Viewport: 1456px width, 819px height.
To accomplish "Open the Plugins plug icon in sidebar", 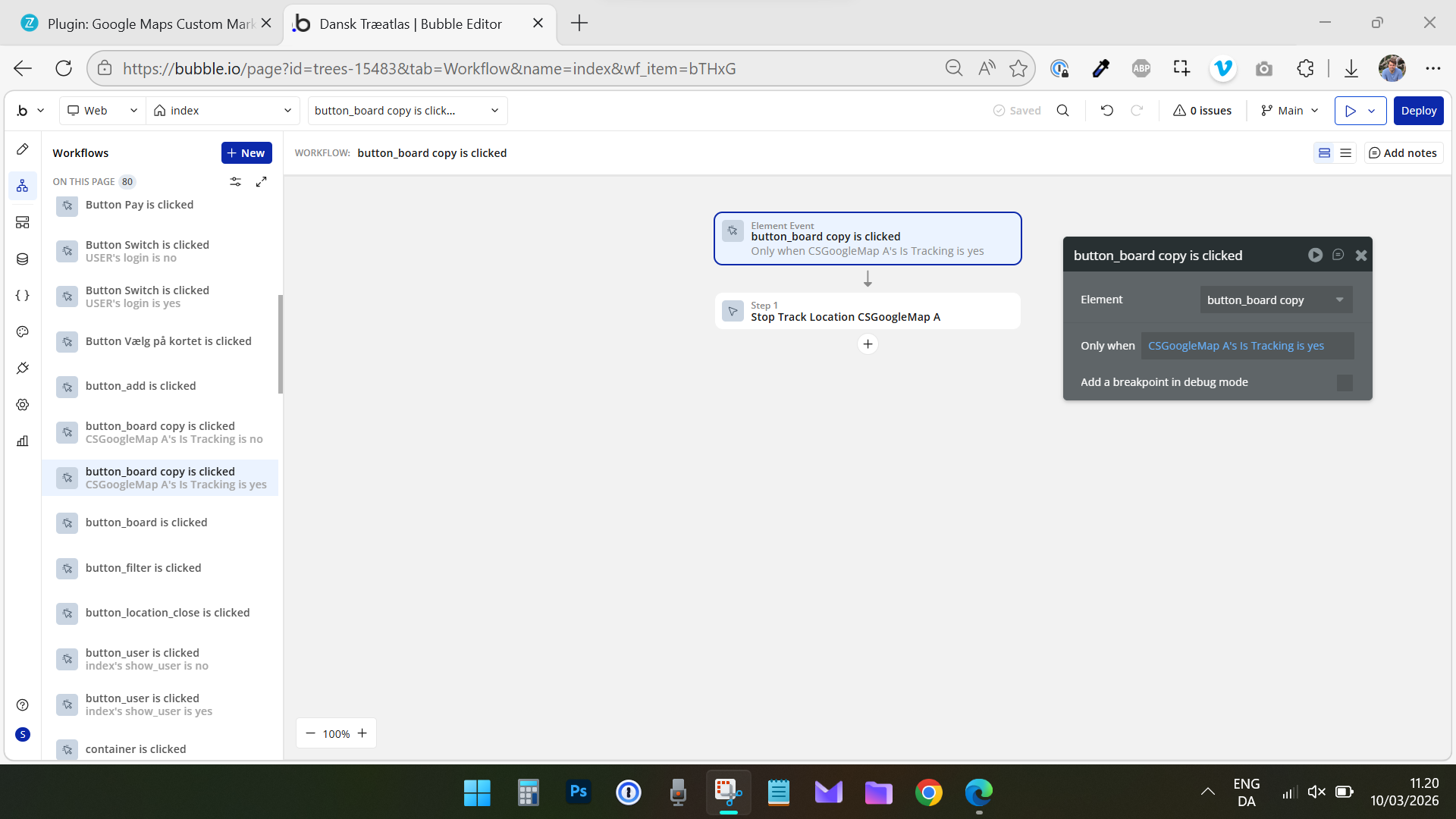I will [x=23, y=369].
